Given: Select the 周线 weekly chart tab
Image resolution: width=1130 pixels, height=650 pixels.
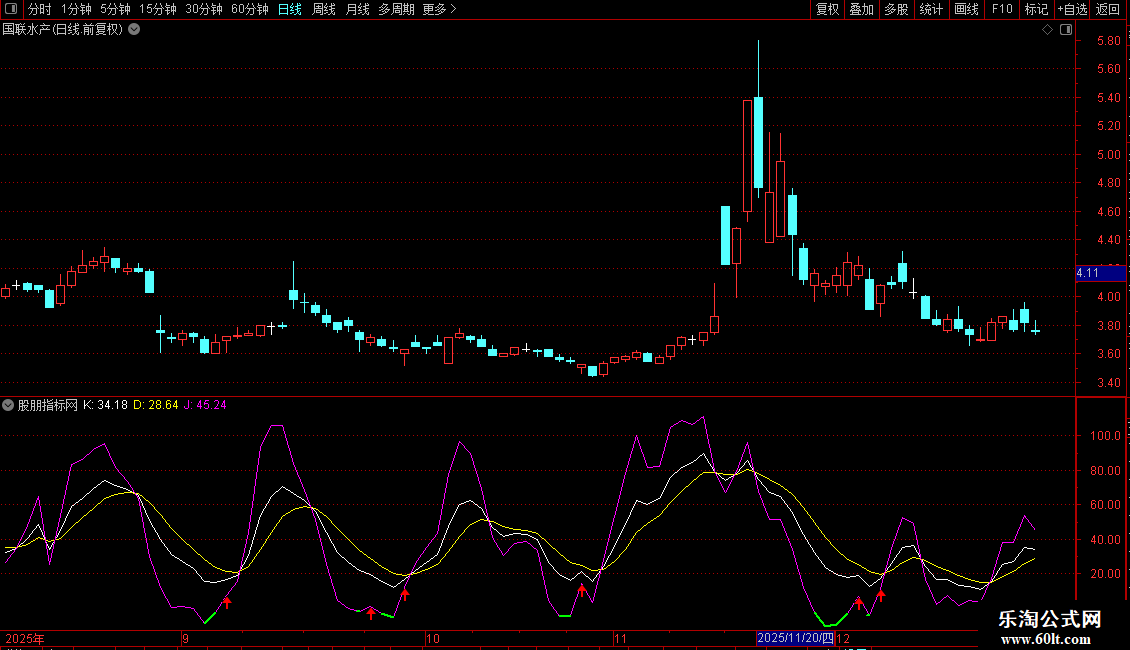Looking at the screenshot, I should (323, 9).
